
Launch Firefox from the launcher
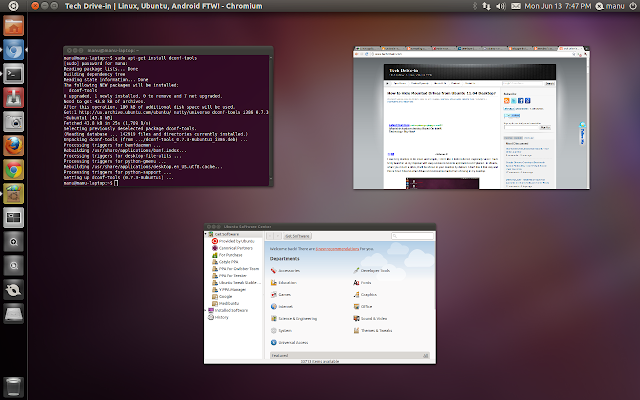13,146
